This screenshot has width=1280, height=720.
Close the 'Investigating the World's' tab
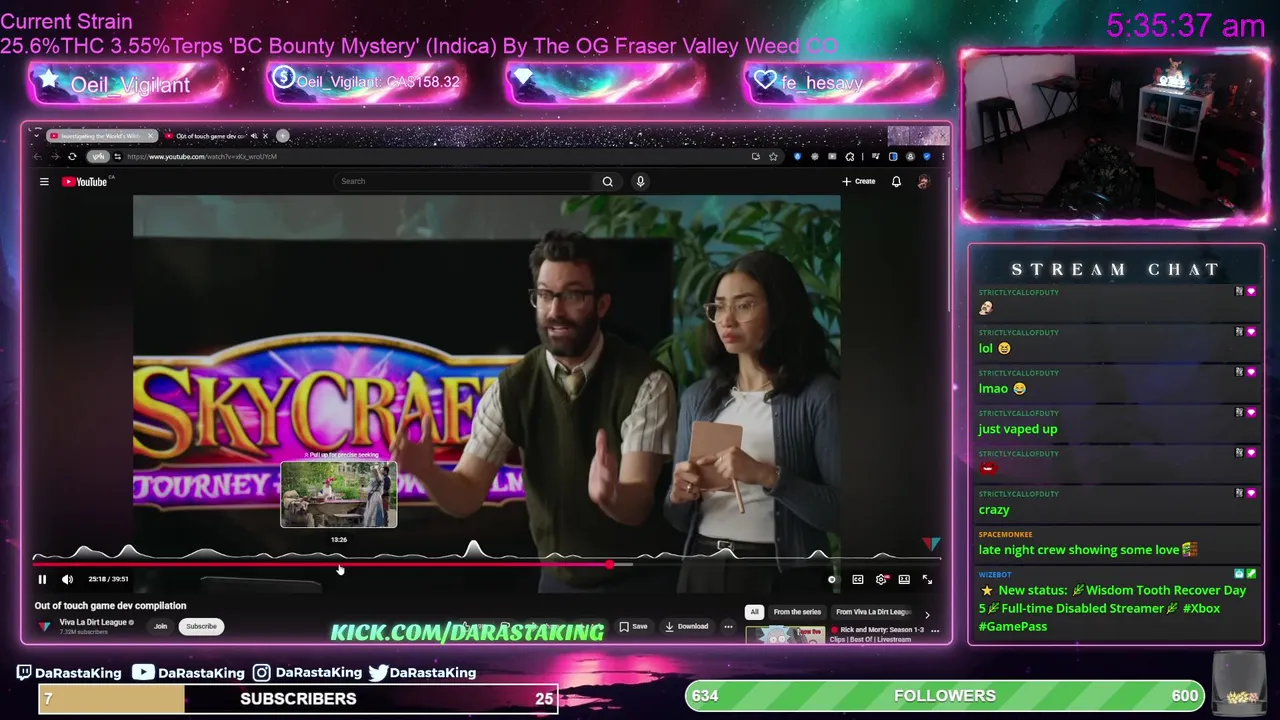tap(151, 136)
